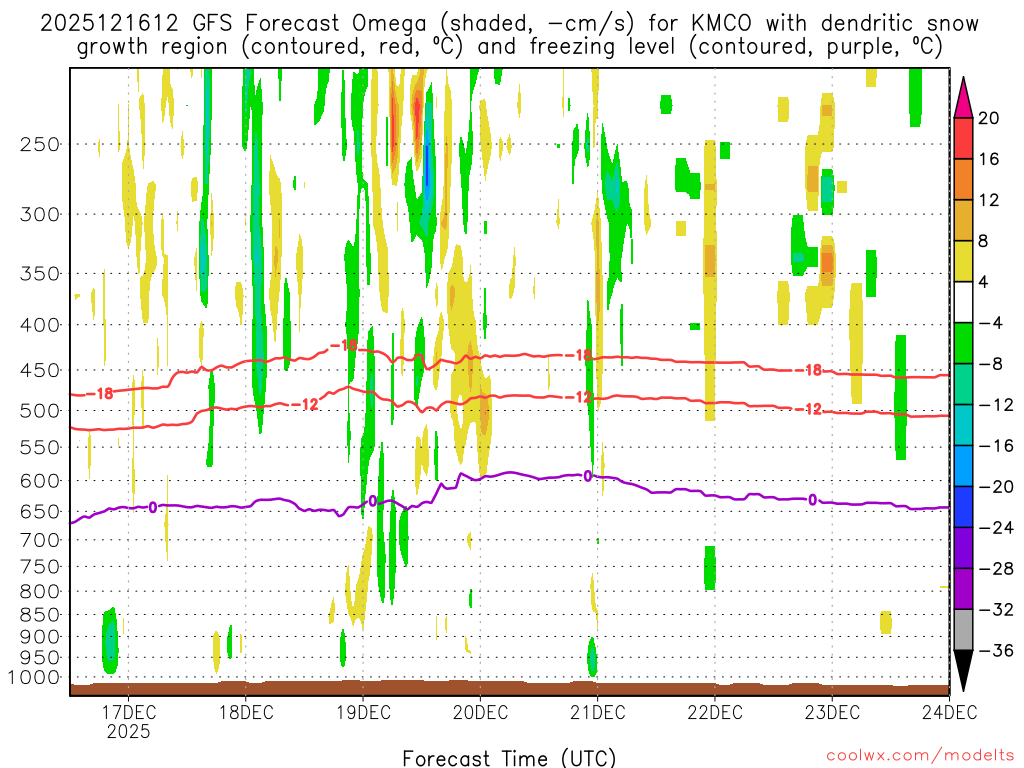Click the 700 pressure level label

(39, 540)
